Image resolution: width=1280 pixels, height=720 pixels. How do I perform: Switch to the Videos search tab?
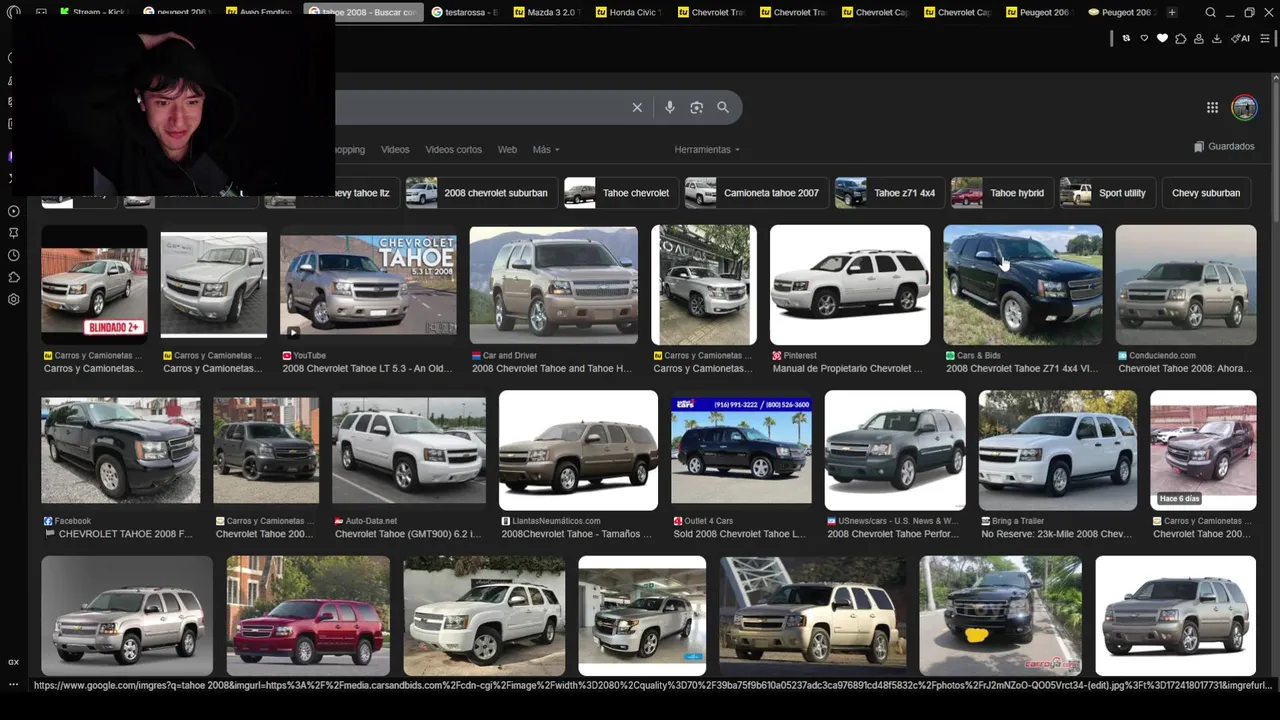tap(395, 149)
